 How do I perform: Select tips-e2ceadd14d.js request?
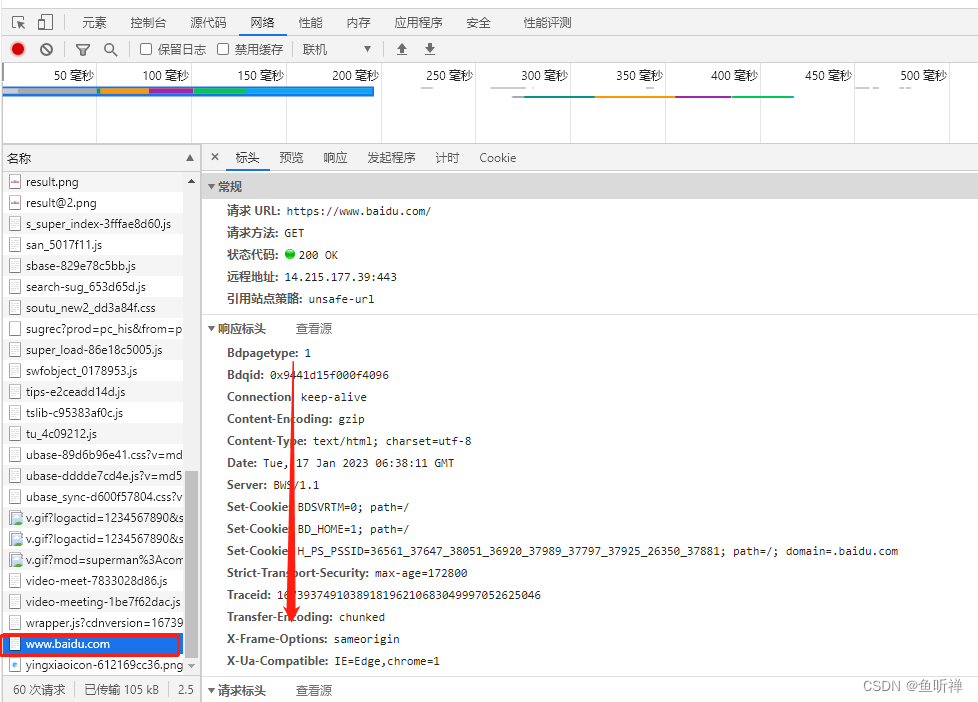pyautogui.click(x=94, y=392)
